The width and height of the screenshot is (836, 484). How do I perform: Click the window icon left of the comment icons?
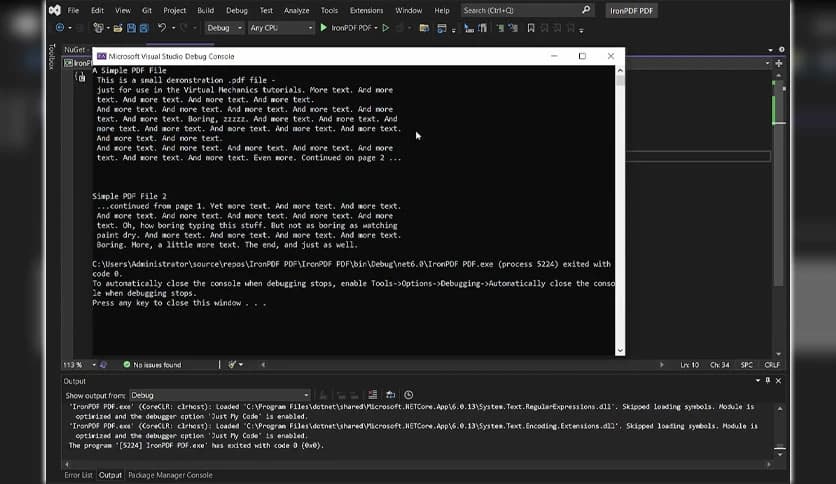(441, 28)
